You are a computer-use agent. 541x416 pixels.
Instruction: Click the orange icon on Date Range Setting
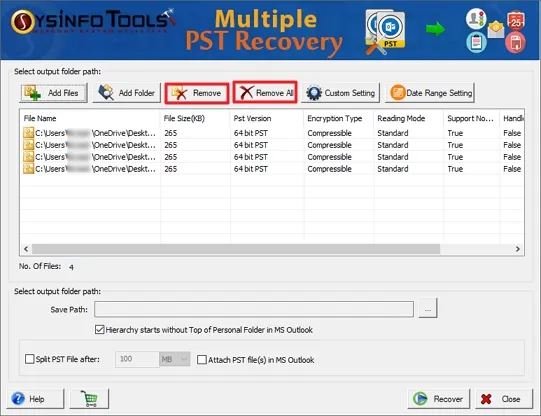(397, 93)
